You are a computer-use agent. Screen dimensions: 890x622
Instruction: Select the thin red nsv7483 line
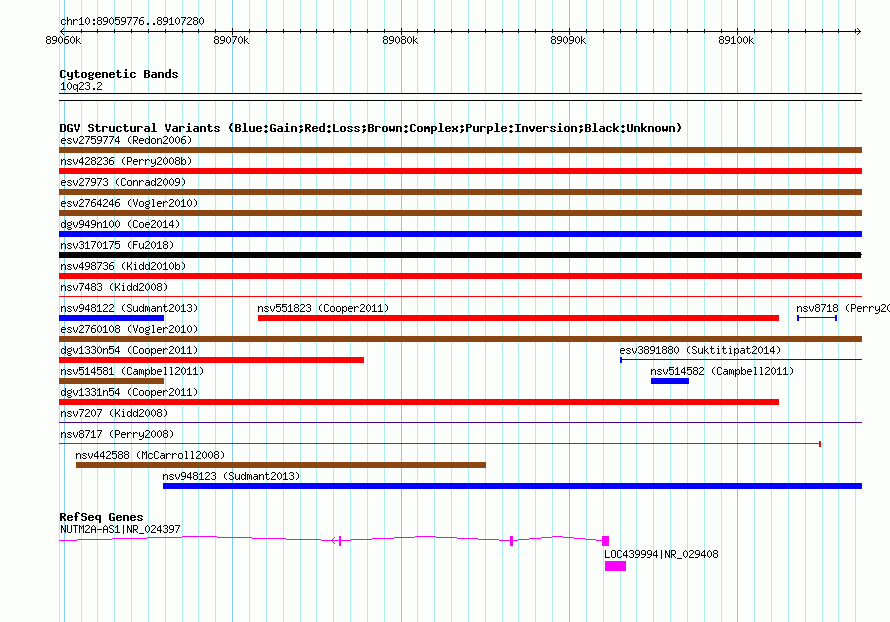tap(460, 296)
